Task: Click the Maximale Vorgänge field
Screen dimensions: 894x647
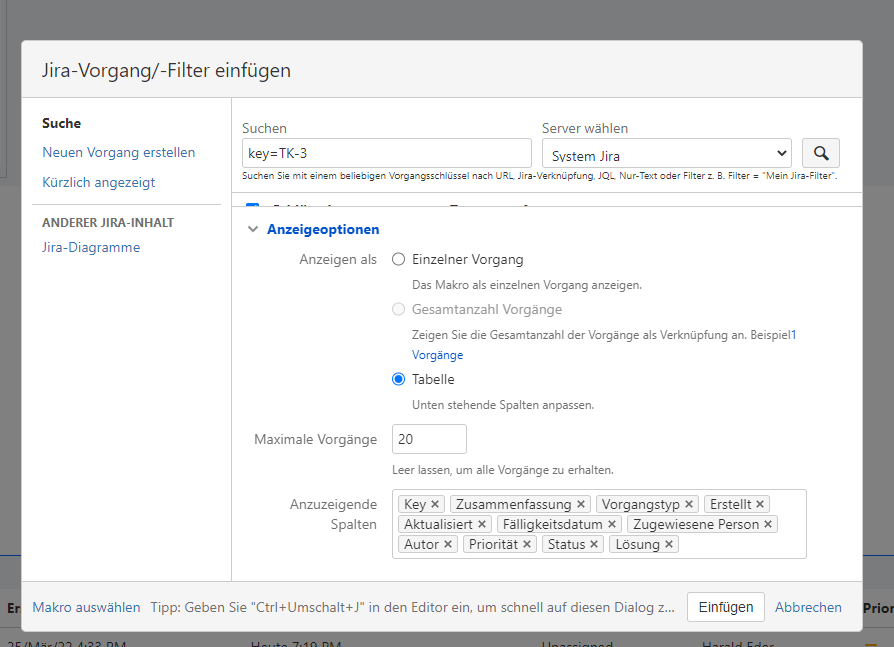Action: pyautogui.click(x=429, y=439)
